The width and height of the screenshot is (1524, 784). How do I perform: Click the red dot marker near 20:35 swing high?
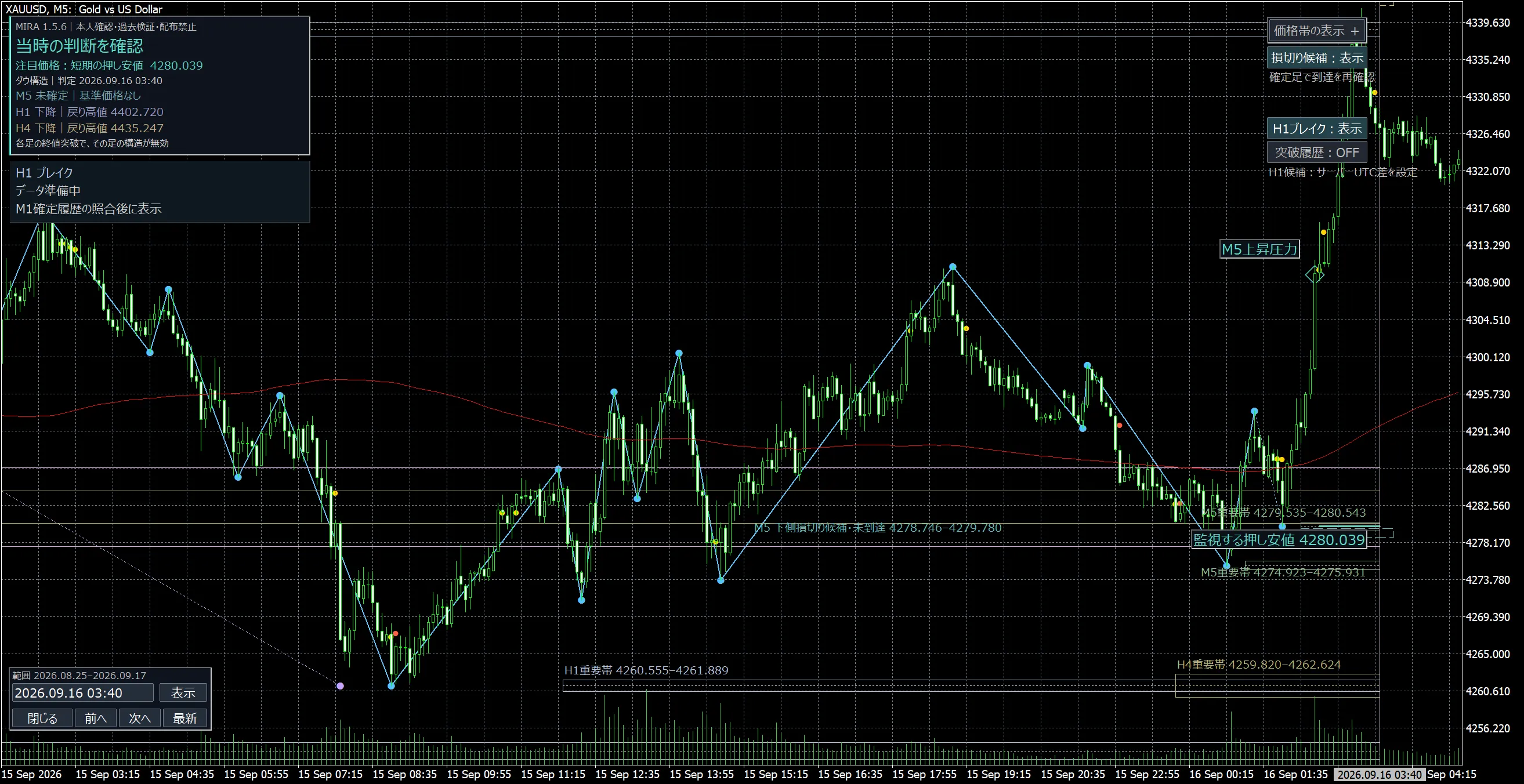(x=1119, y=425)
